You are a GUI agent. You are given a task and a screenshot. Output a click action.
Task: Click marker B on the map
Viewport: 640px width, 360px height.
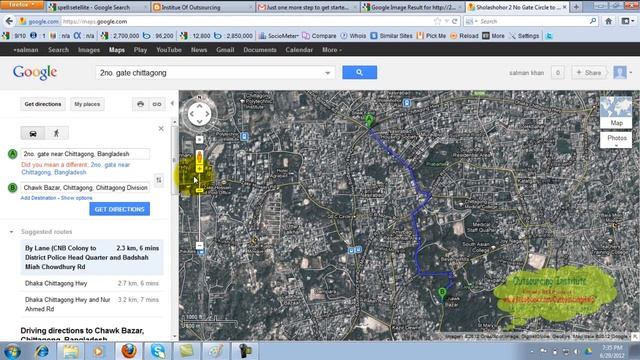442,293
